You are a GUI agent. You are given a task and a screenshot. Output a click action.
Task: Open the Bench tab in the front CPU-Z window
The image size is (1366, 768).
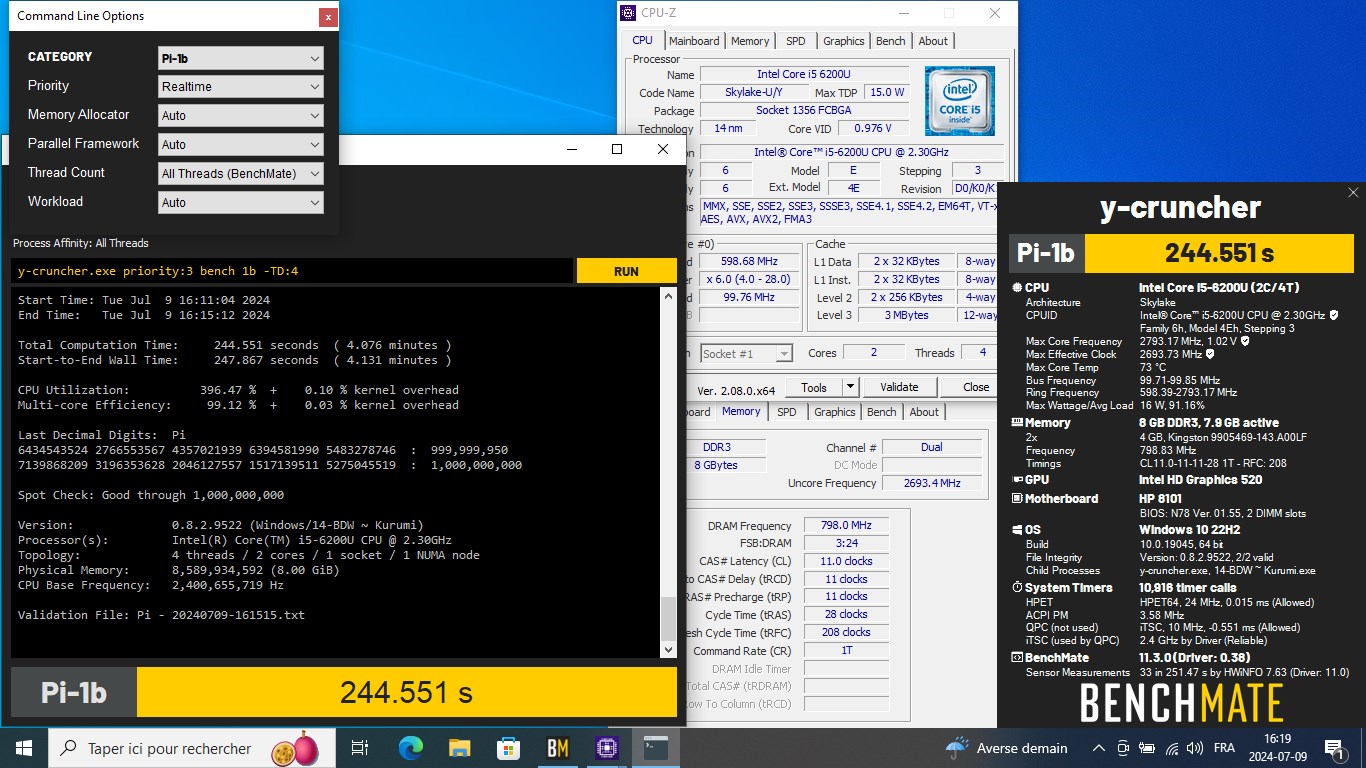tap(890, 41)
